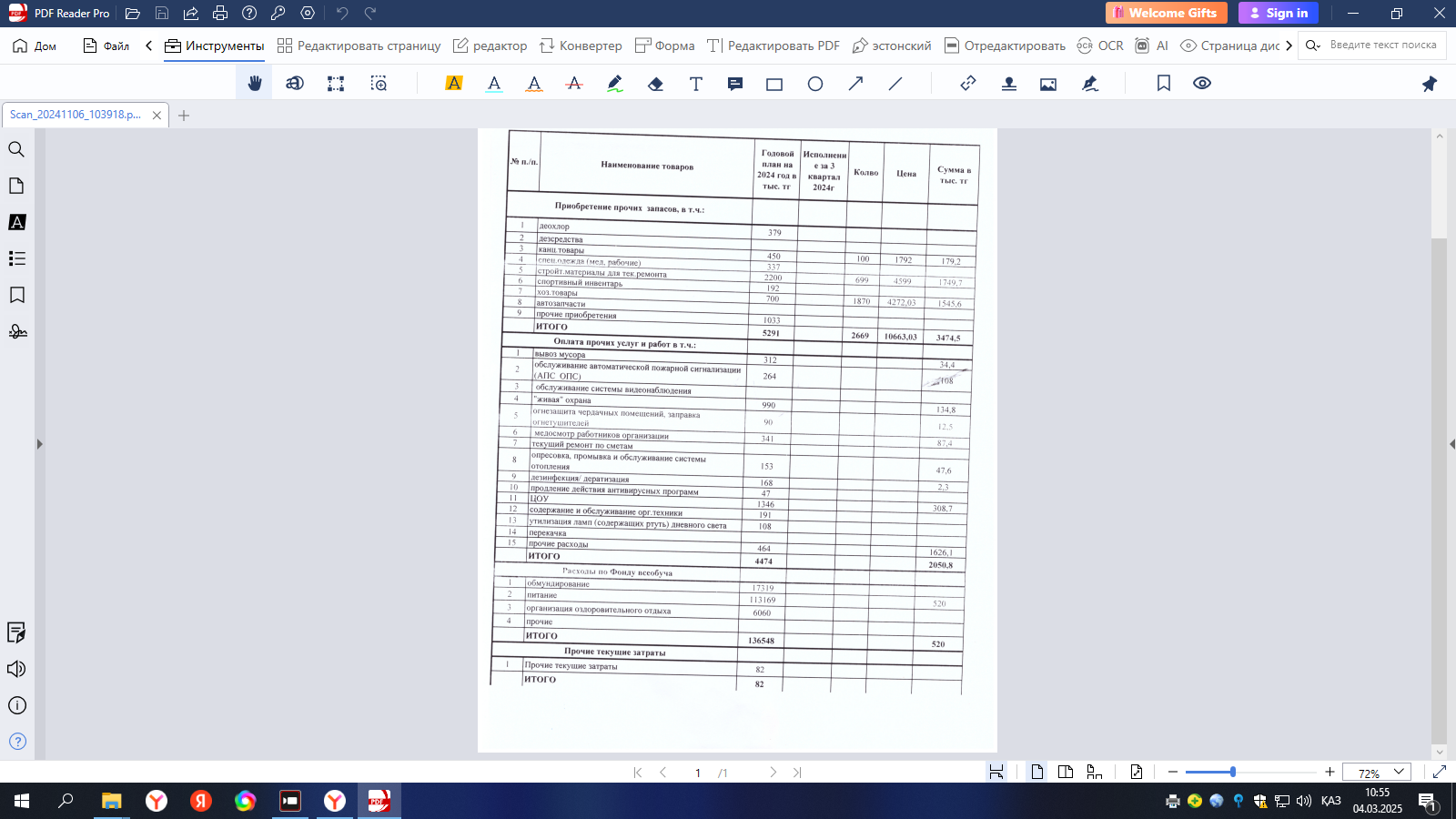Open the 72% zoom level dropdown
The image size is (1456, 819).
click(1377, 772)
